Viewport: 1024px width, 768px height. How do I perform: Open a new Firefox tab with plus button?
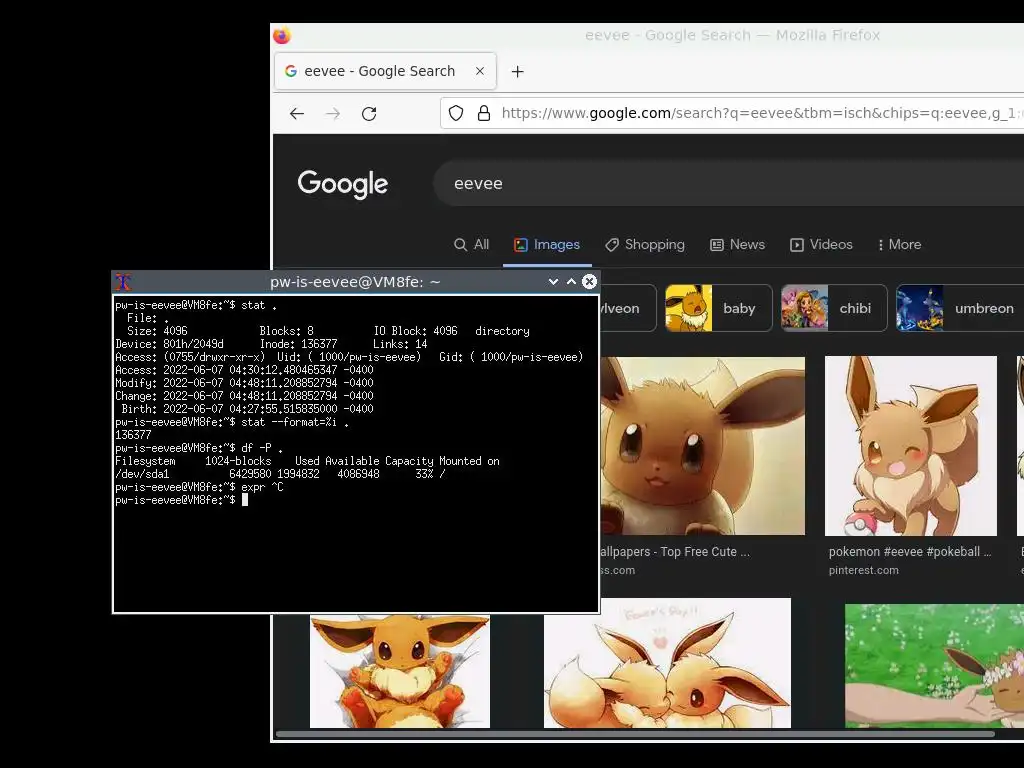pyautogui.click(x=517, y=71)
